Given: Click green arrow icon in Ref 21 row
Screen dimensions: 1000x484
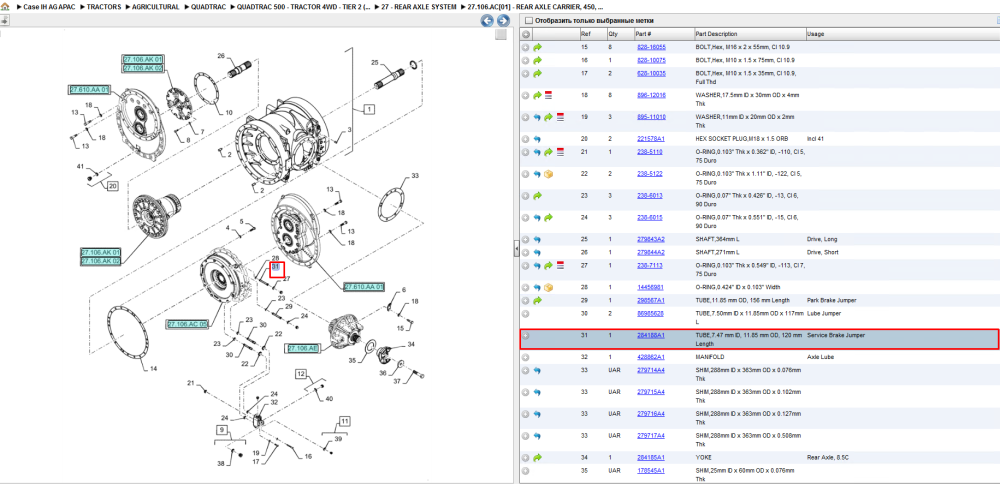Looking at the screenshot, I should click(549, 152).
